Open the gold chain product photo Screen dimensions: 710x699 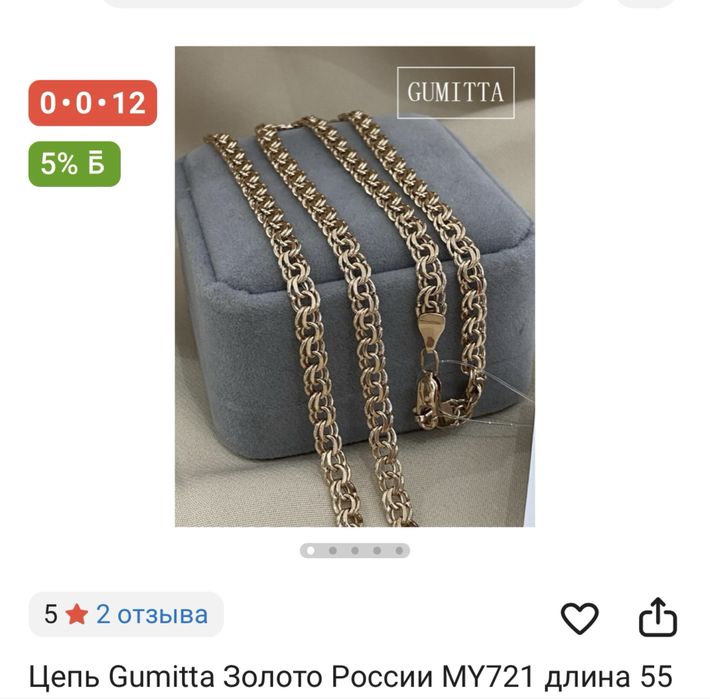355,286
